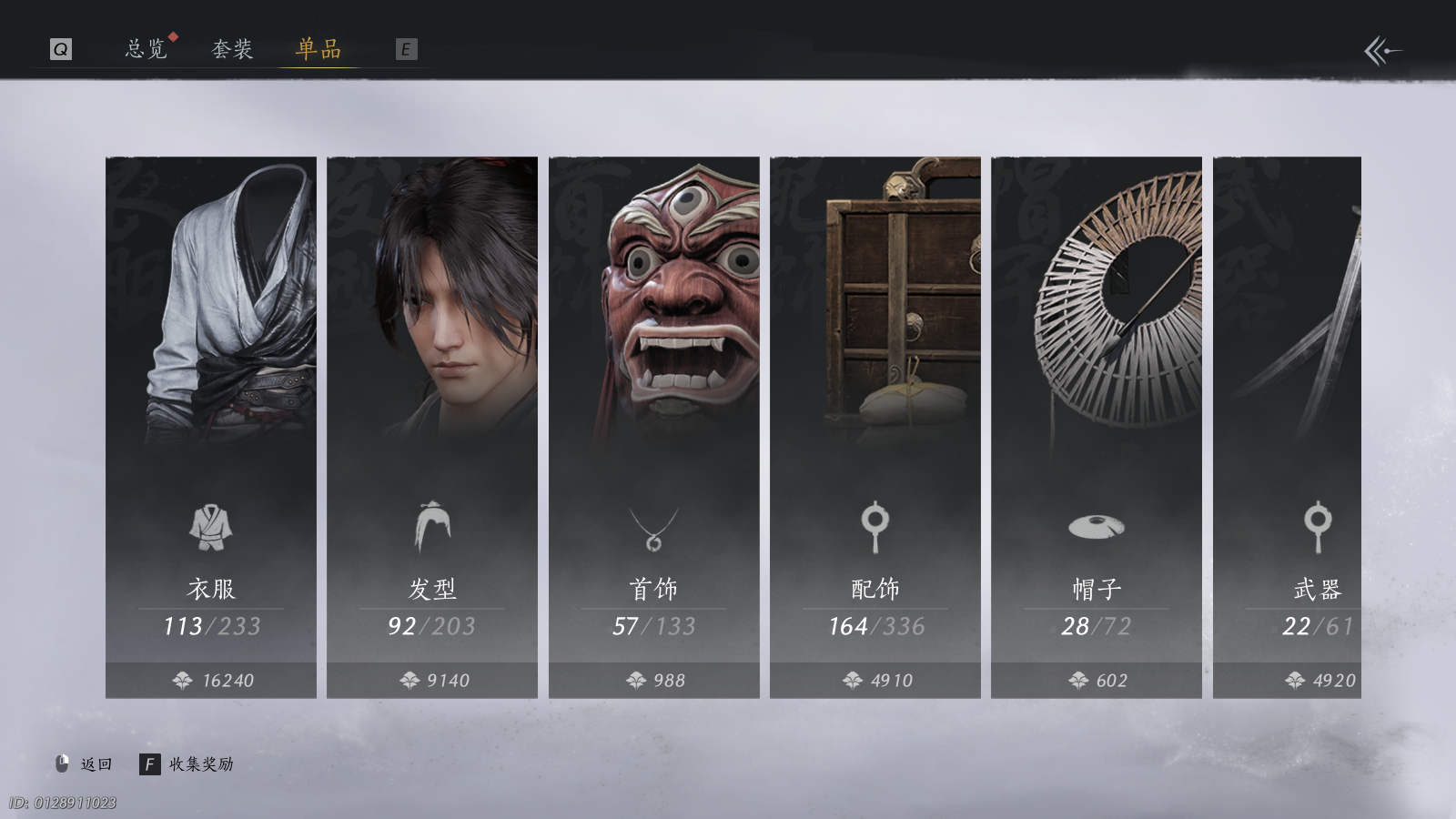Switch to the 总览 tab

tap(147, 48)
